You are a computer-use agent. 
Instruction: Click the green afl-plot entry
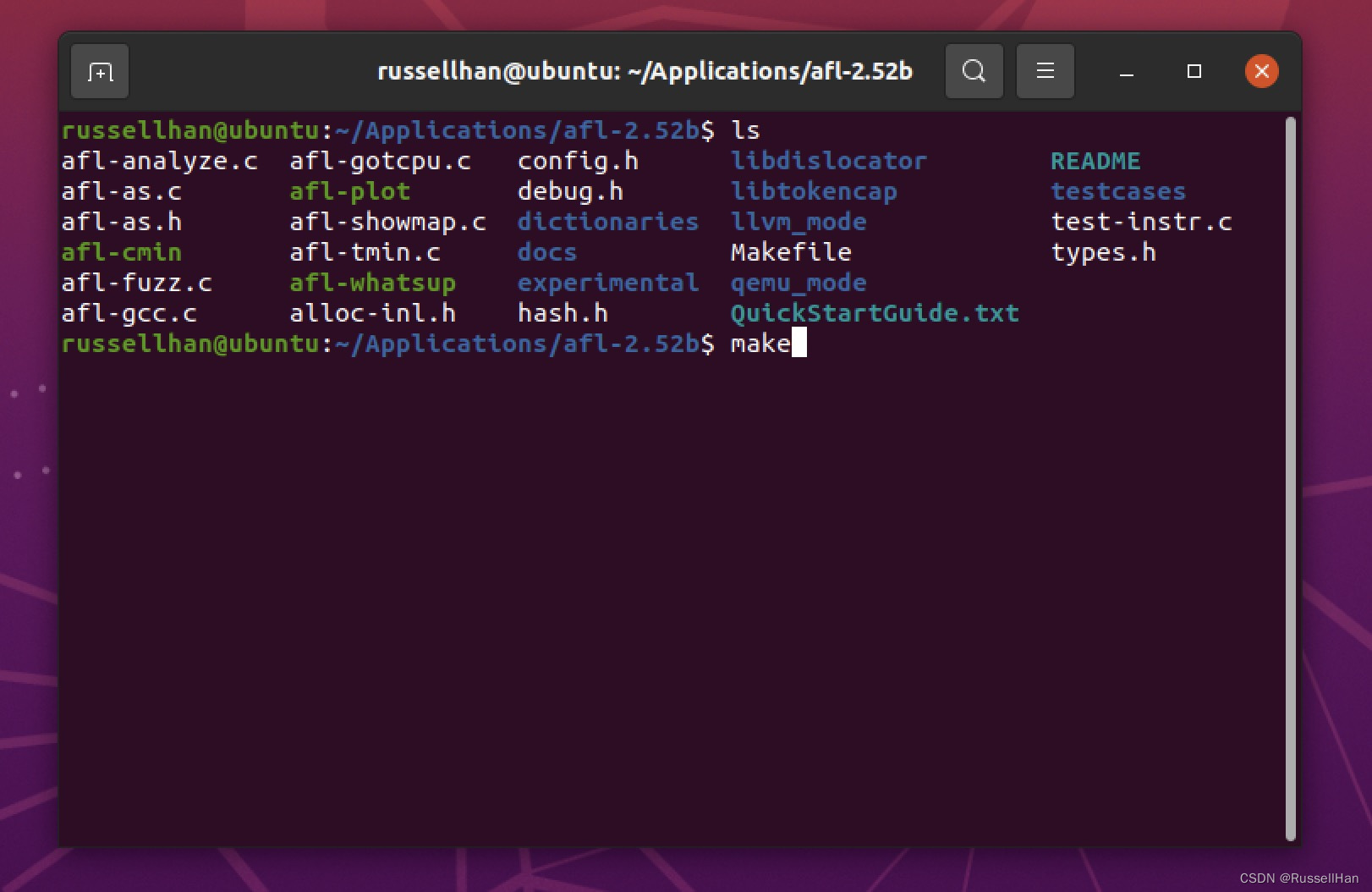(x=350, y=192)
